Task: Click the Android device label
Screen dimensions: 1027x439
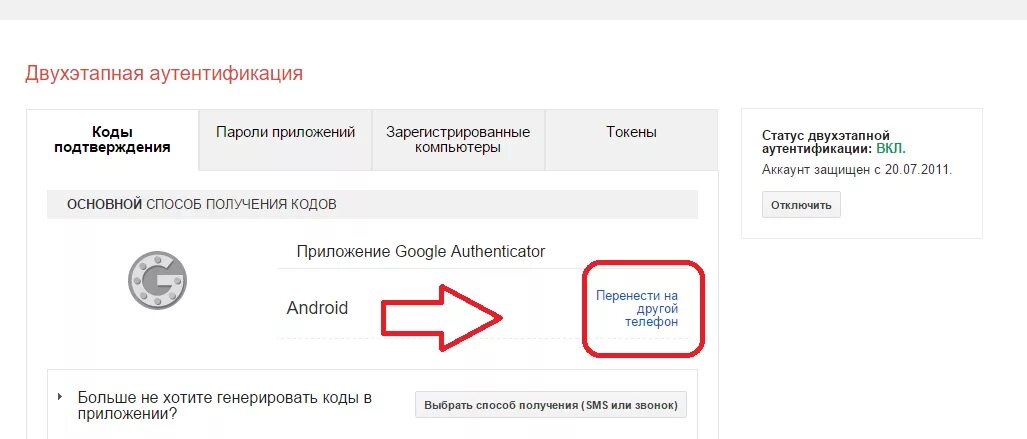Action: 317,308
